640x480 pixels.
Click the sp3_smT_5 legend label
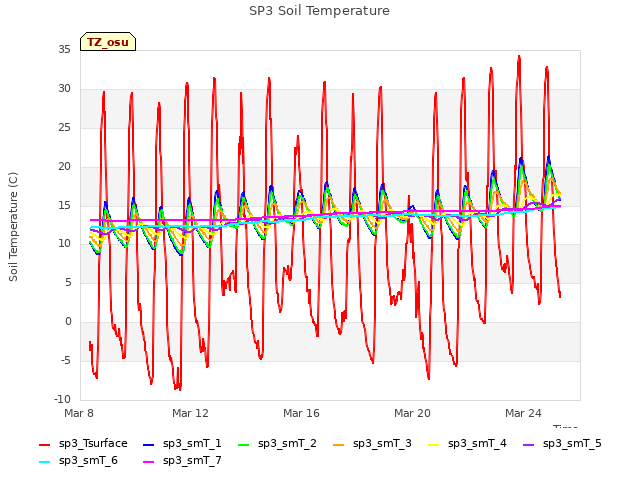572,443
